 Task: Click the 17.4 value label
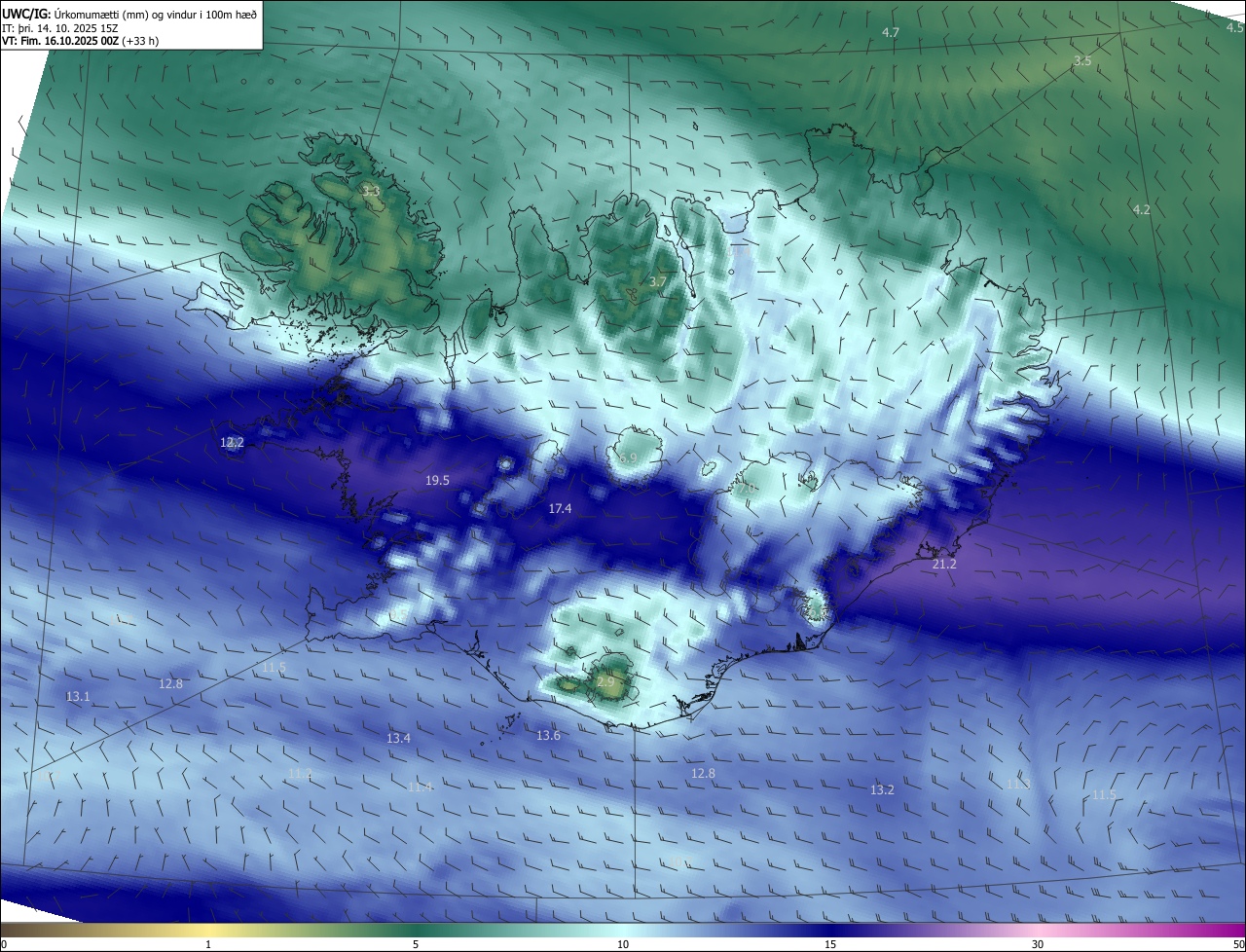560,509
